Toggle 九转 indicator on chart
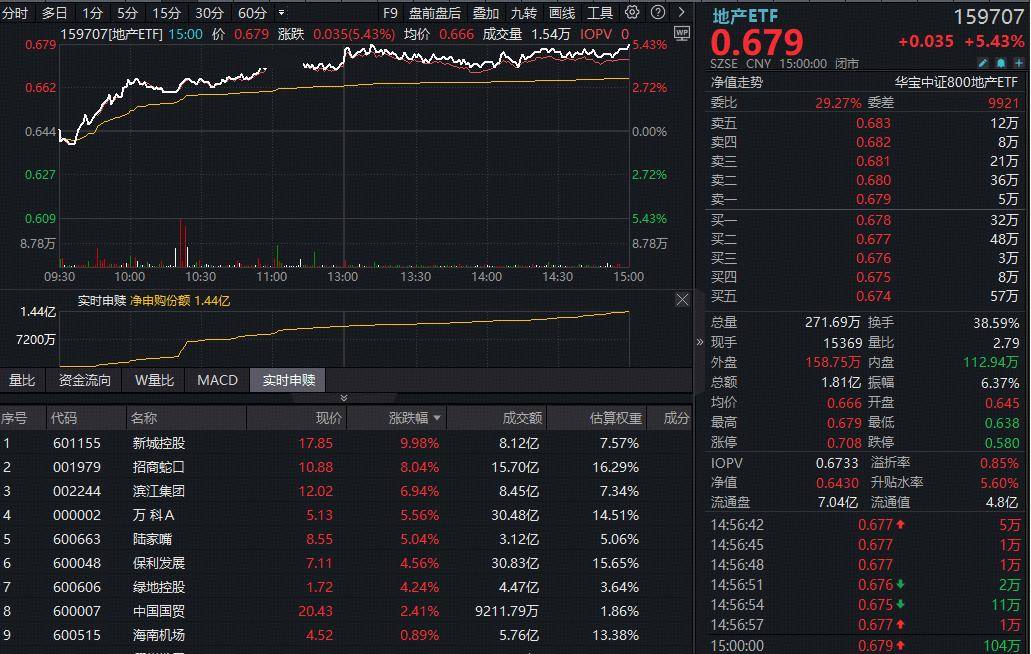1031x654 pixels. point(524,13)
